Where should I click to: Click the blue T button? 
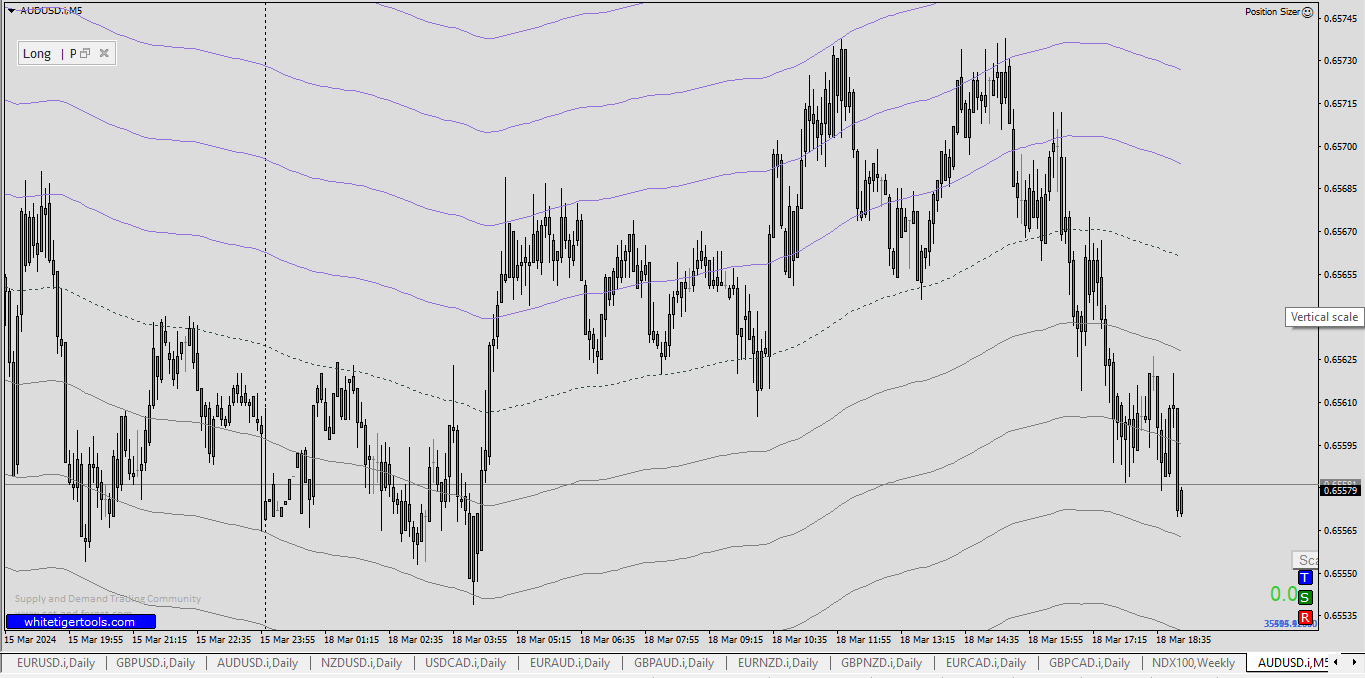1305,577
